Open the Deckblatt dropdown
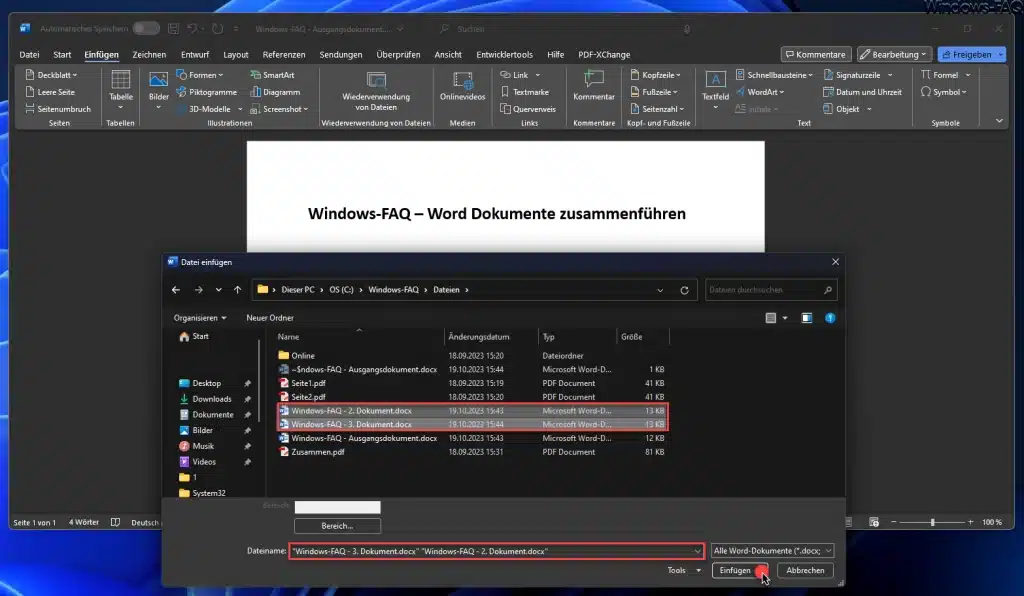The image size is (1024, 596). pos(51,75)
